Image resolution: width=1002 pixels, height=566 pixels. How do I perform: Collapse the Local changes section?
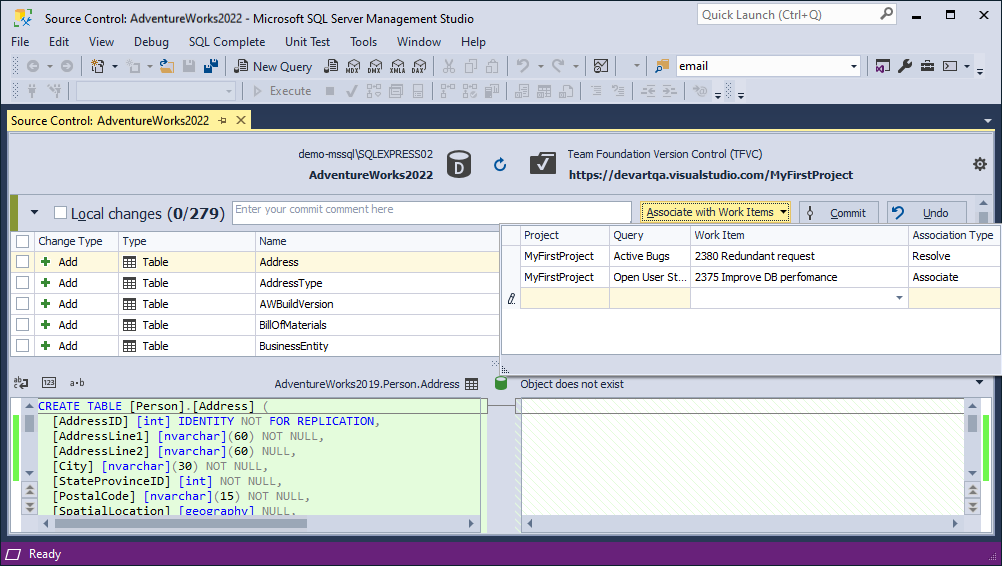tap(35, 212)
